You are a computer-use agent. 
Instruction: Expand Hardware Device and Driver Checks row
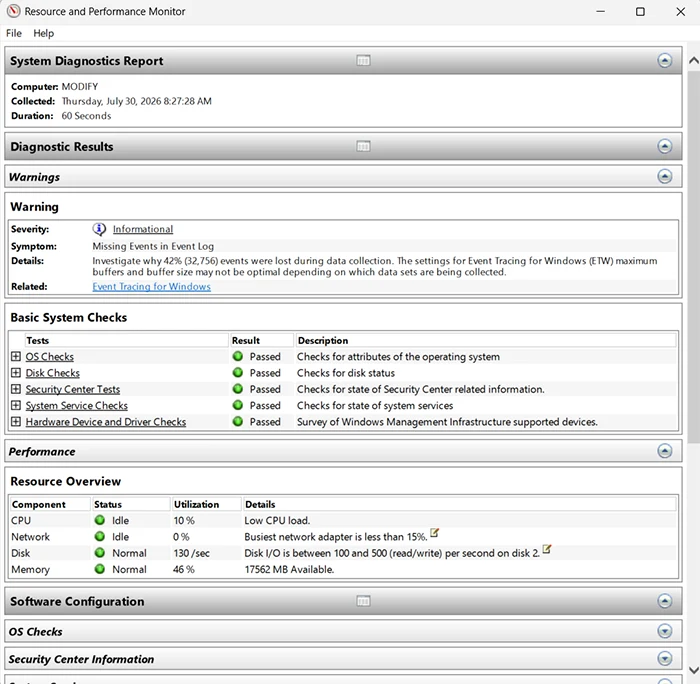pyautogui.click(x=16, y=421)
